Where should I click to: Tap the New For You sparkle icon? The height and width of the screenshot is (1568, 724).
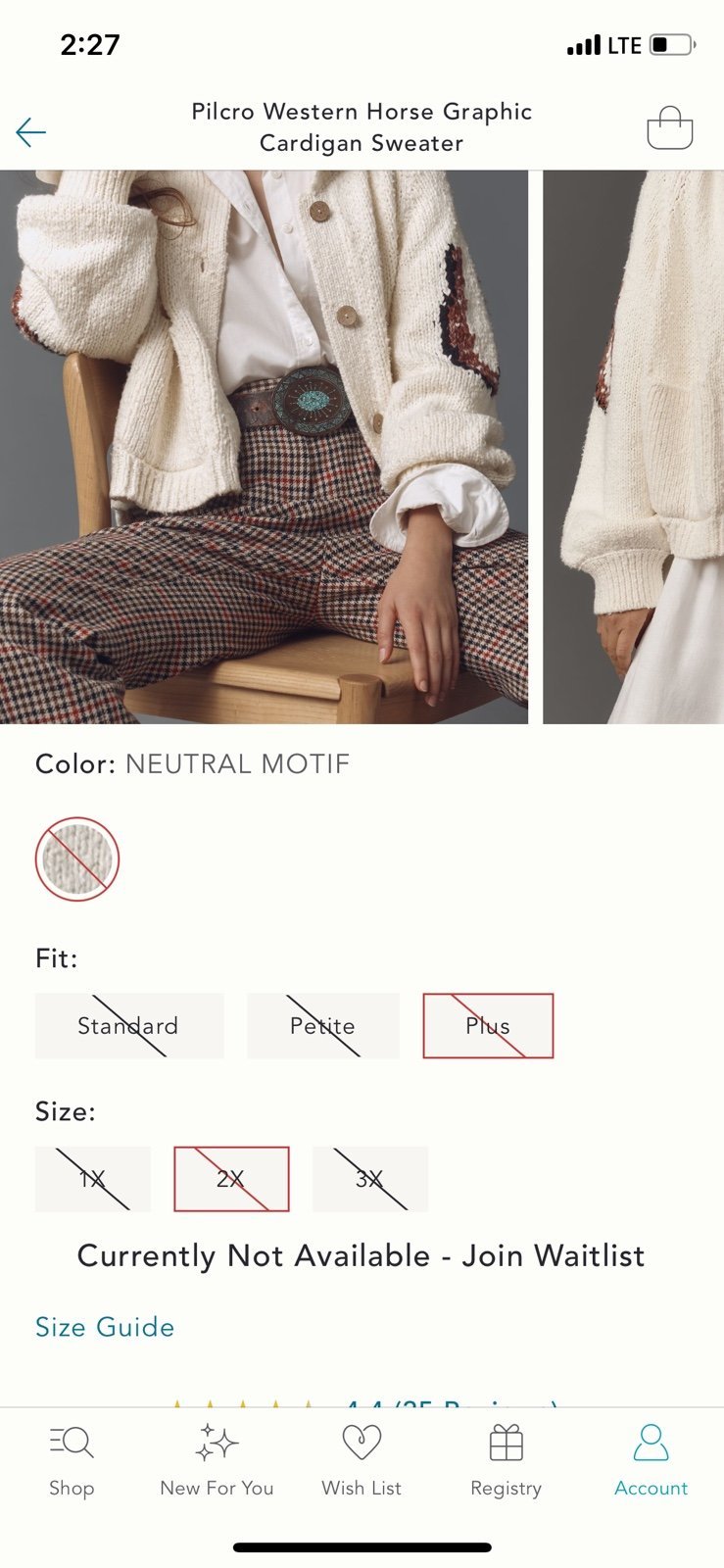click(217, 1443)
